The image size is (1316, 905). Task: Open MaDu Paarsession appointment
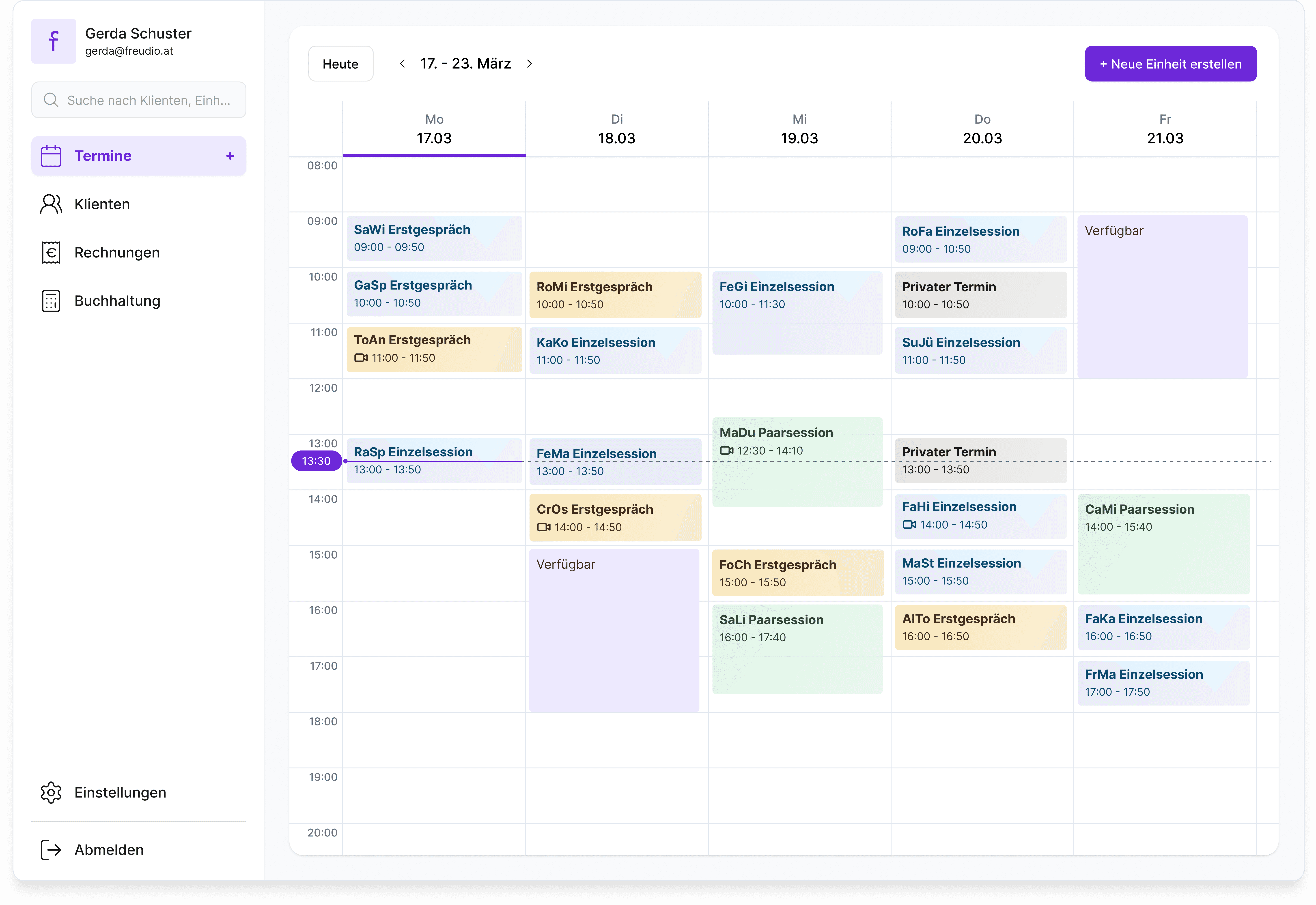(797, 462)
